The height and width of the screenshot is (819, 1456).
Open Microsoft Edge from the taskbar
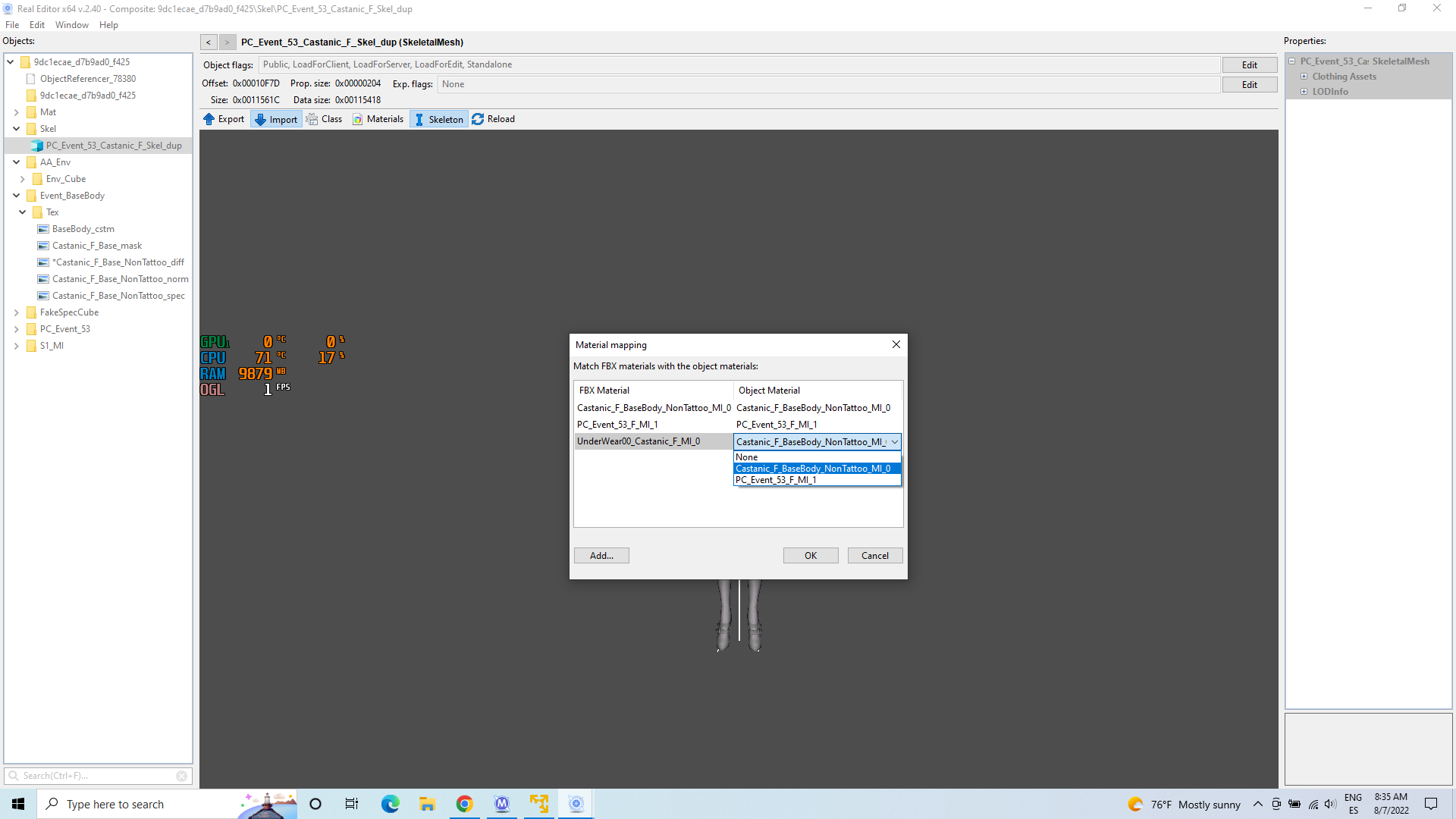tap(390, 804)
